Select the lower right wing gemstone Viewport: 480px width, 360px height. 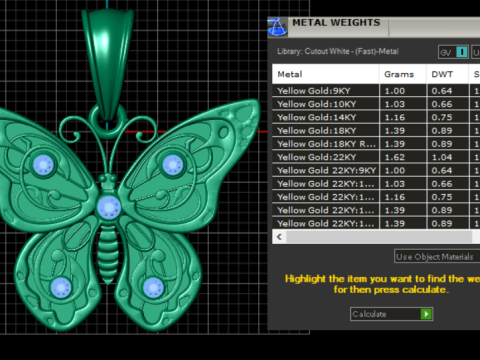tap(153, 287)
